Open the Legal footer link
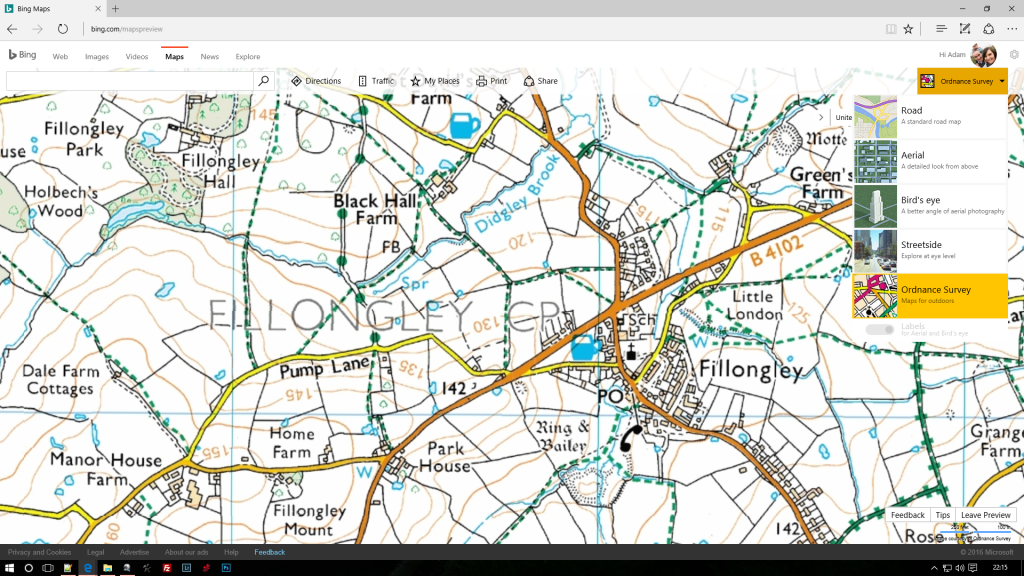The height and width of the screenshot is (576, 1024). pyautogui.click(x=95, y=552)
